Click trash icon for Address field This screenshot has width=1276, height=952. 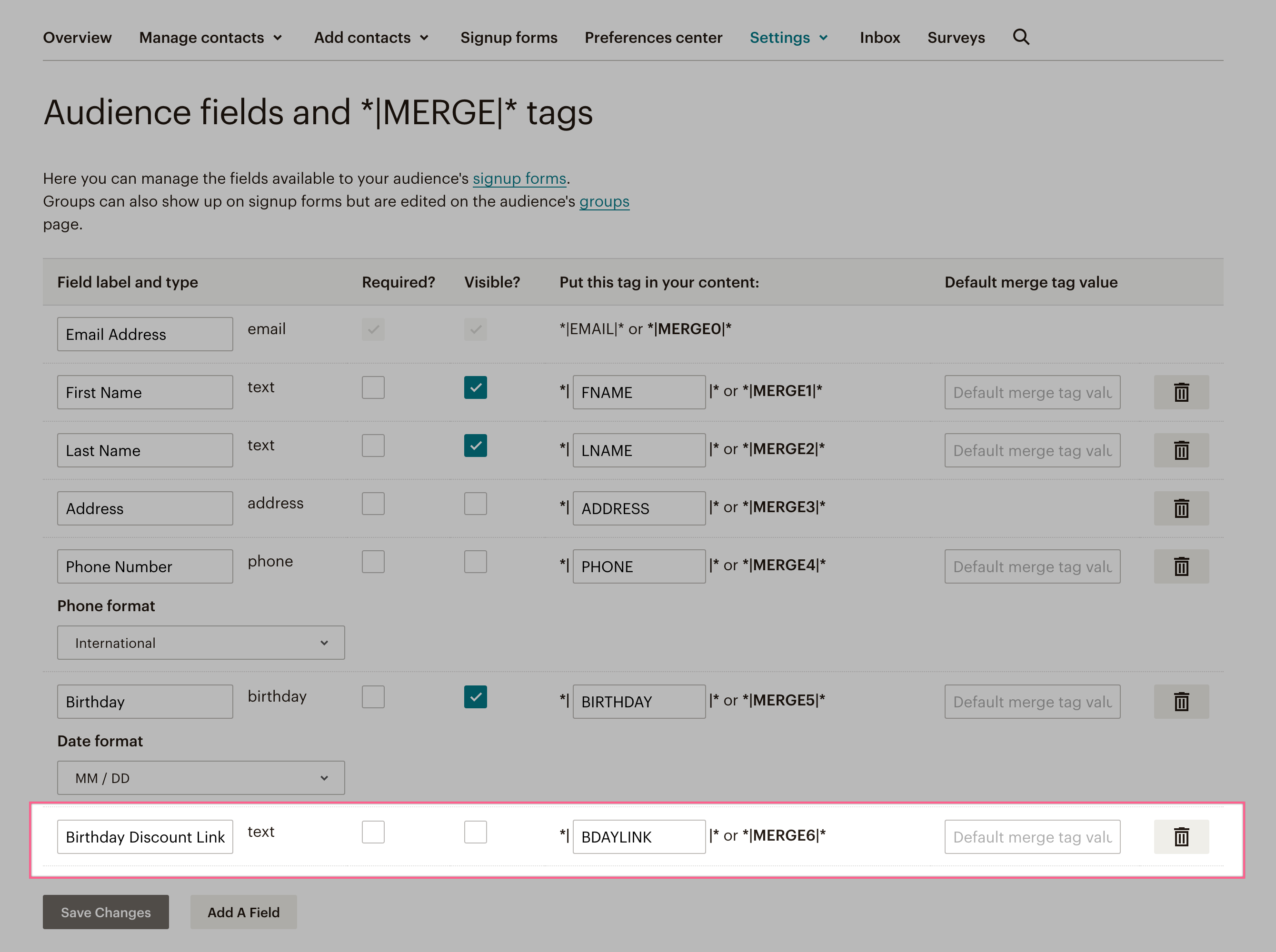(x=1181, y=508)
